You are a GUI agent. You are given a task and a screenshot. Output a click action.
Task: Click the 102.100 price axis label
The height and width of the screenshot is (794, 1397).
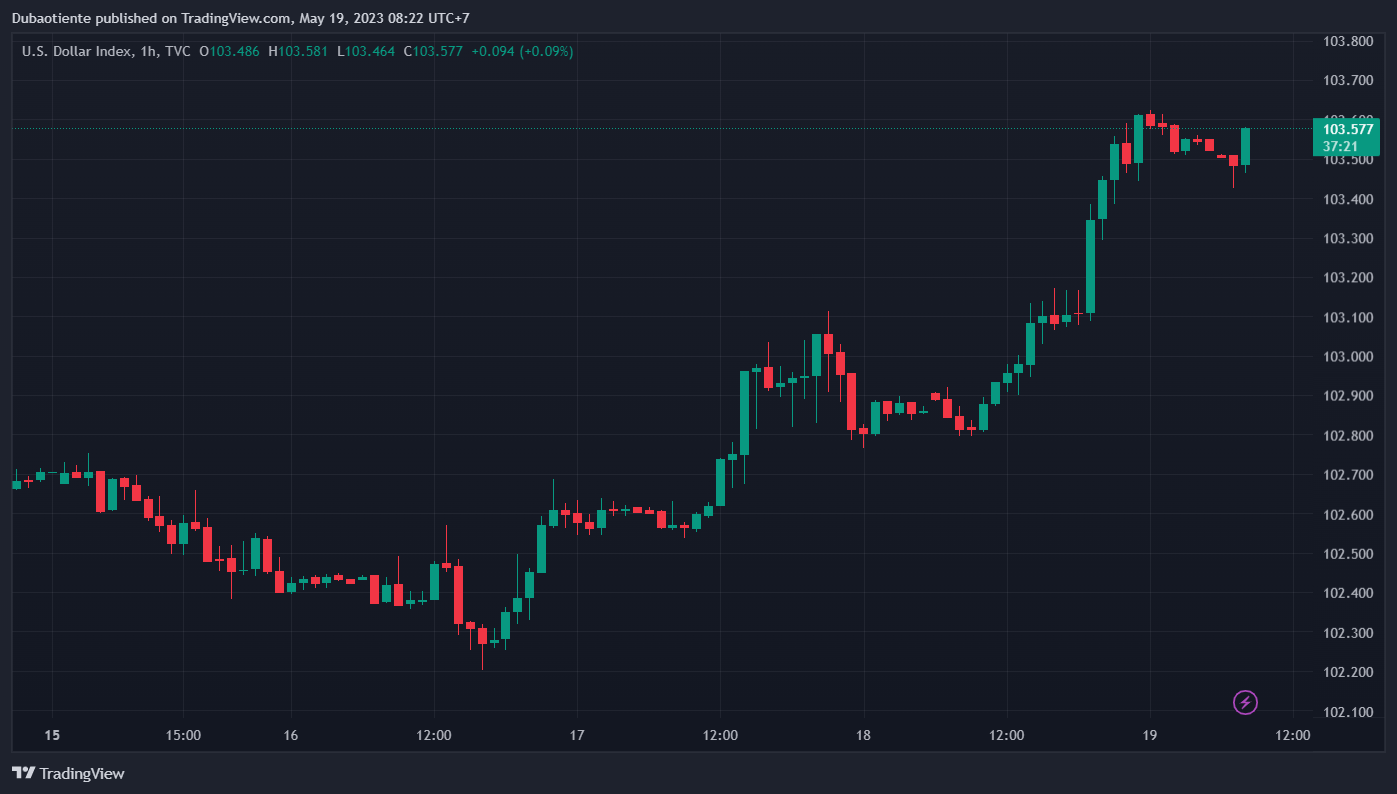(1347, 712)
